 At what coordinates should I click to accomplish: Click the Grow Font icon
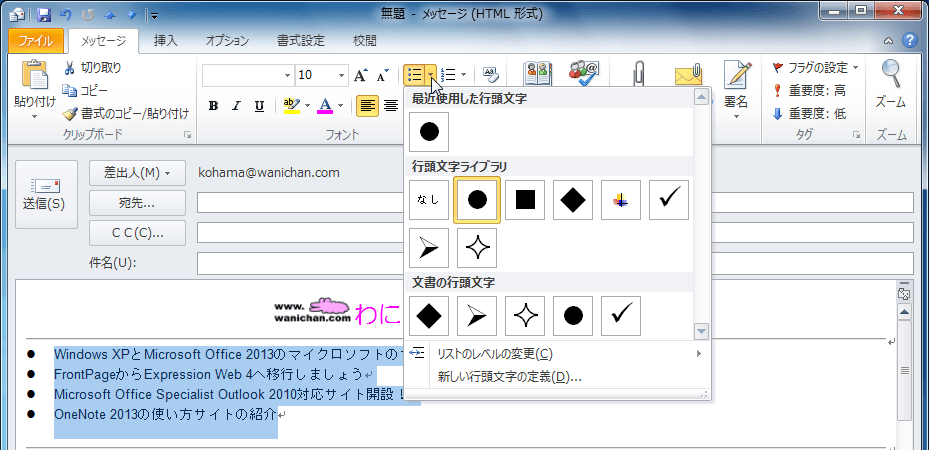tap(361, 75)
